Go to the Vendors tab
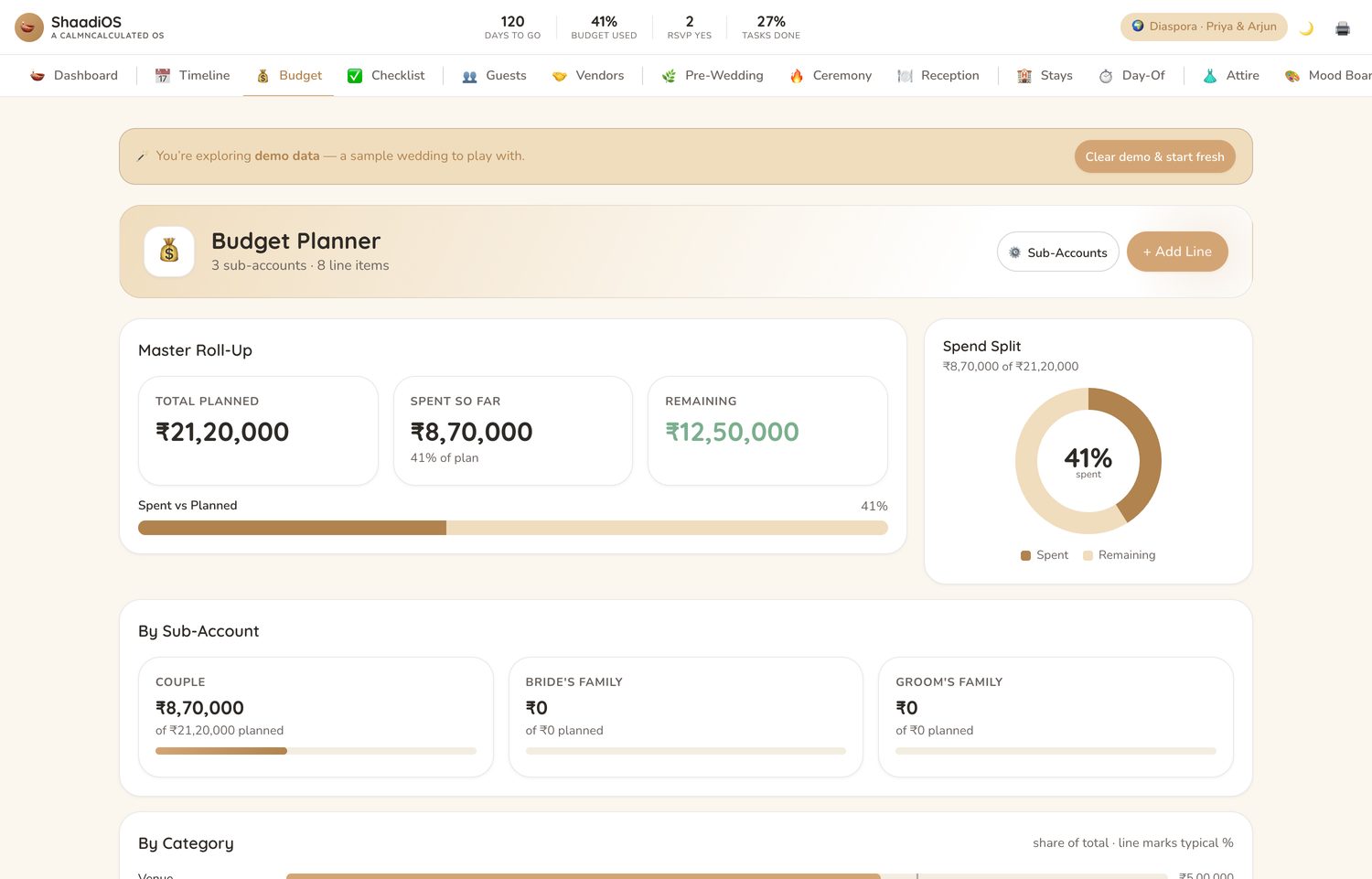This screenshot has height=879, width=1372. click(588, 76)
